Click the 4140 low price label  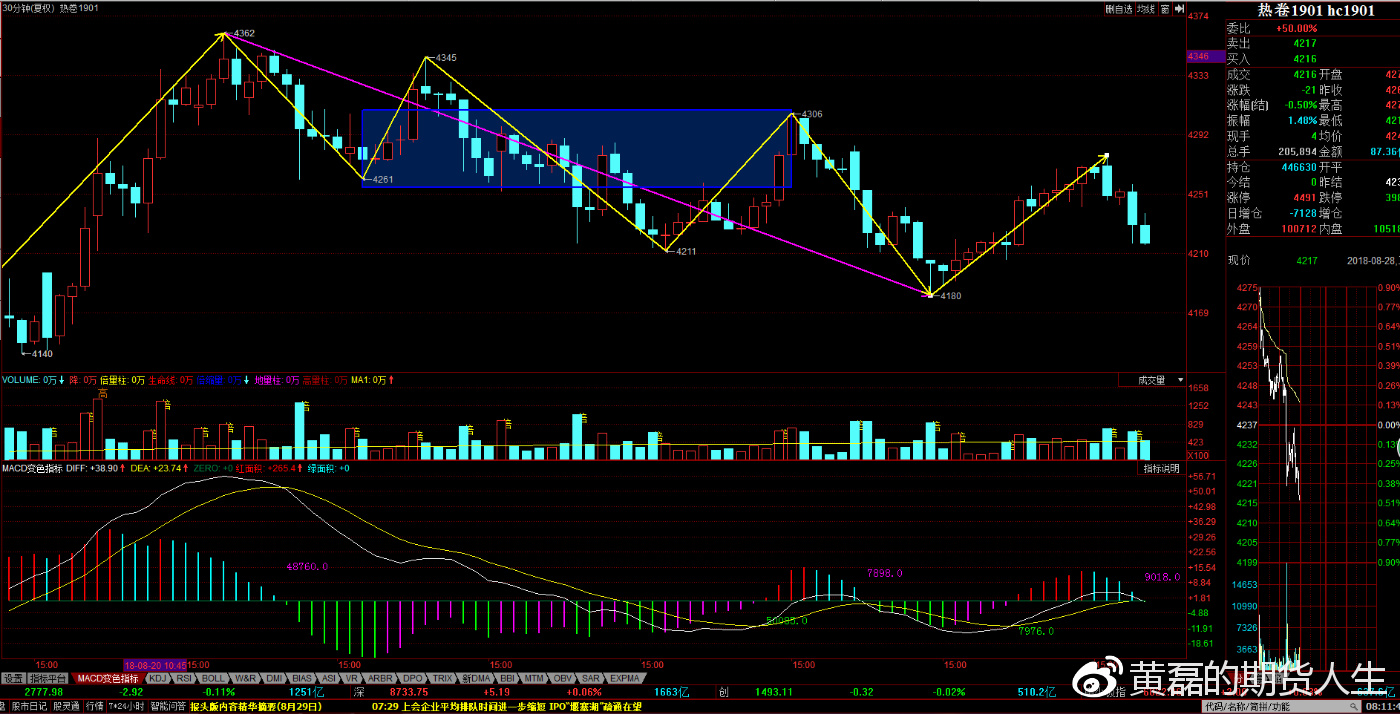click(42, 353)
